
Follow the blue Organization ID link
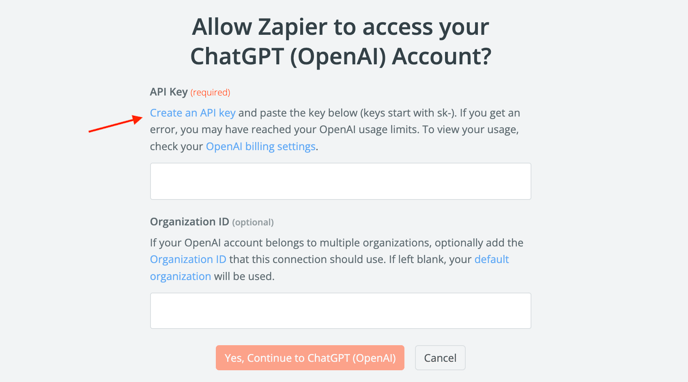pos(188,260)
